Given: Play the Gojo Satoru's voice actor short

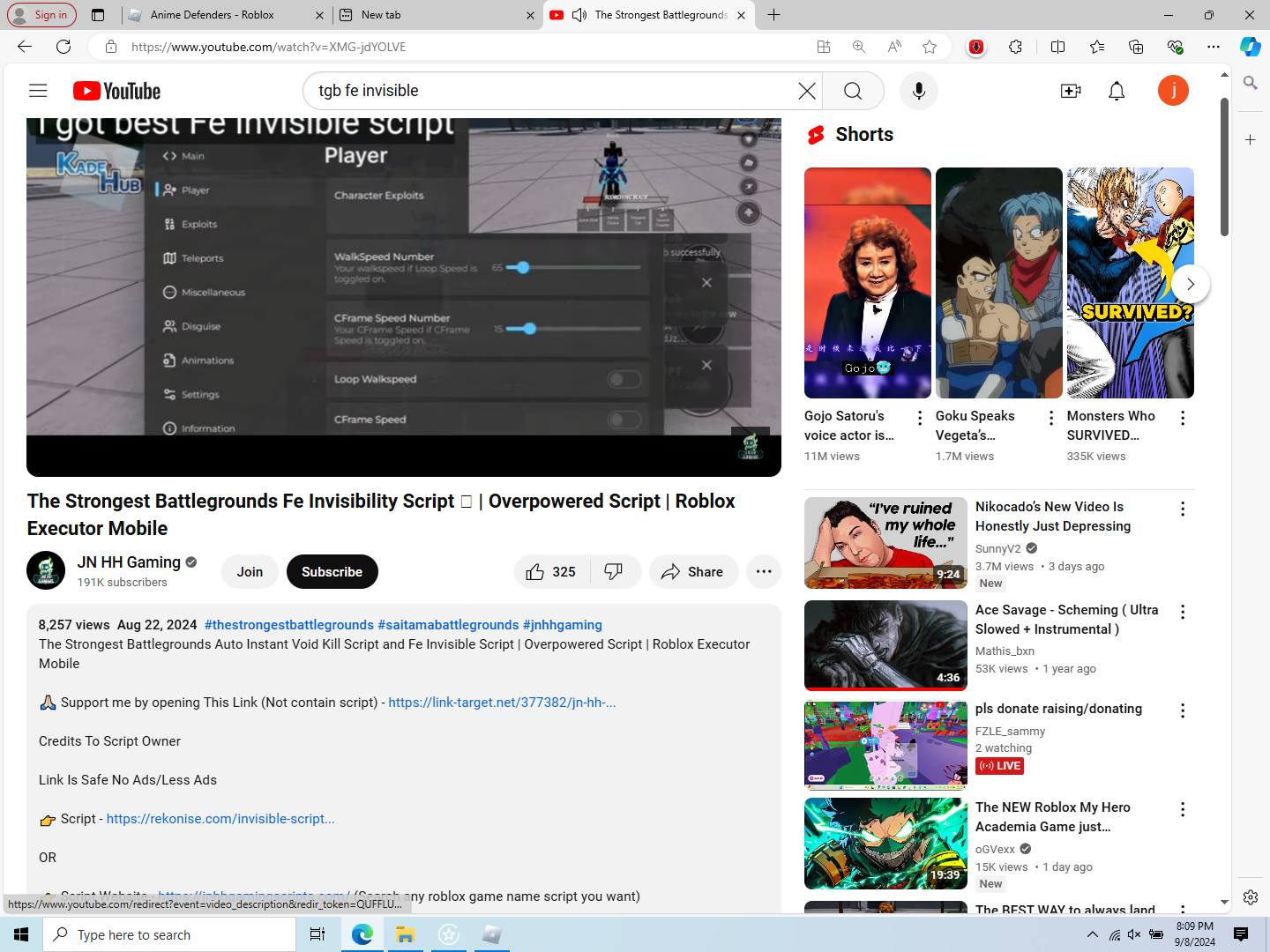Looking at the screenshot, I should point(868,283).
